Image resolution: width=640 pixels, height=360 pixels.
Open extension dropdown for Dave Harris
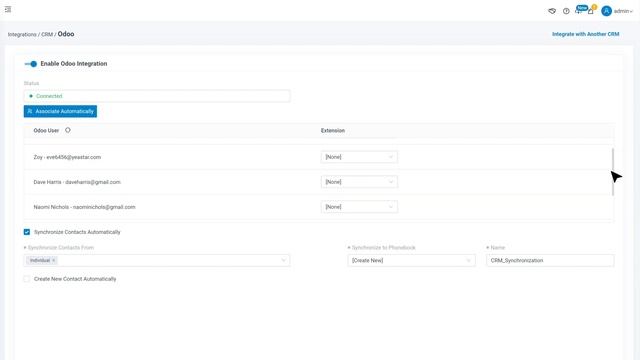point(359,182)
